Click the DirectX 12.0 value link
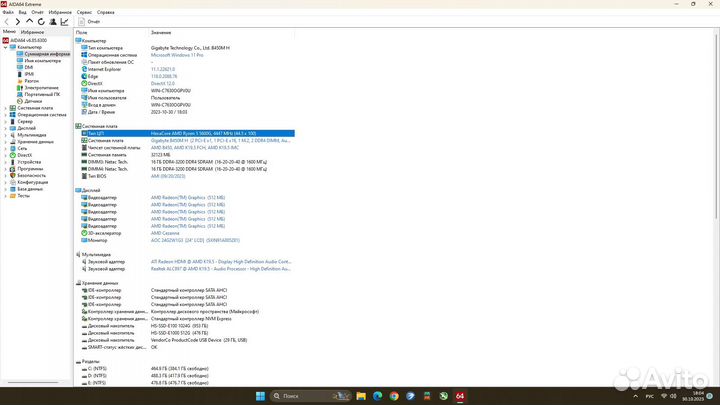Viewport: 720px width, 405px height. (165, 82)
